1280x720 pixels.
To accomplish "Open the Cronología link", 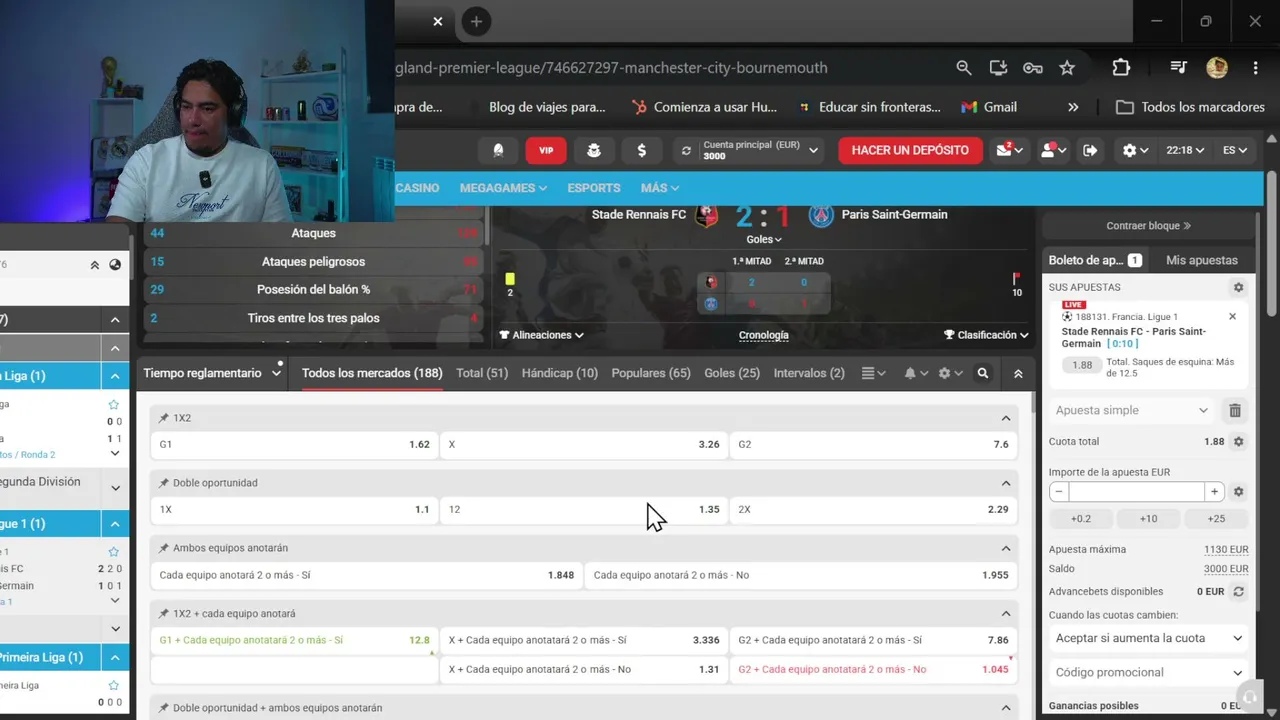I will coord(764,335).
